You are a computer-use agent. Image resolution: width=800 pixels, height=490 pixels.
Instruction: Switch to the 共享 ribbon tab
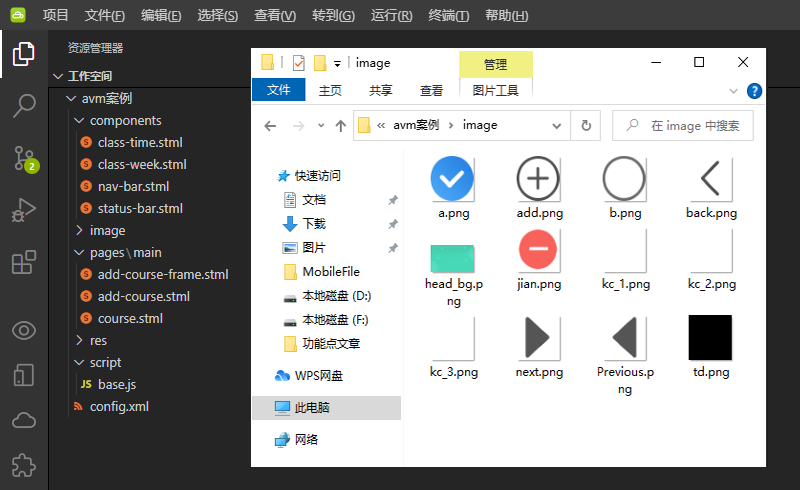click(x=381, y=90)
